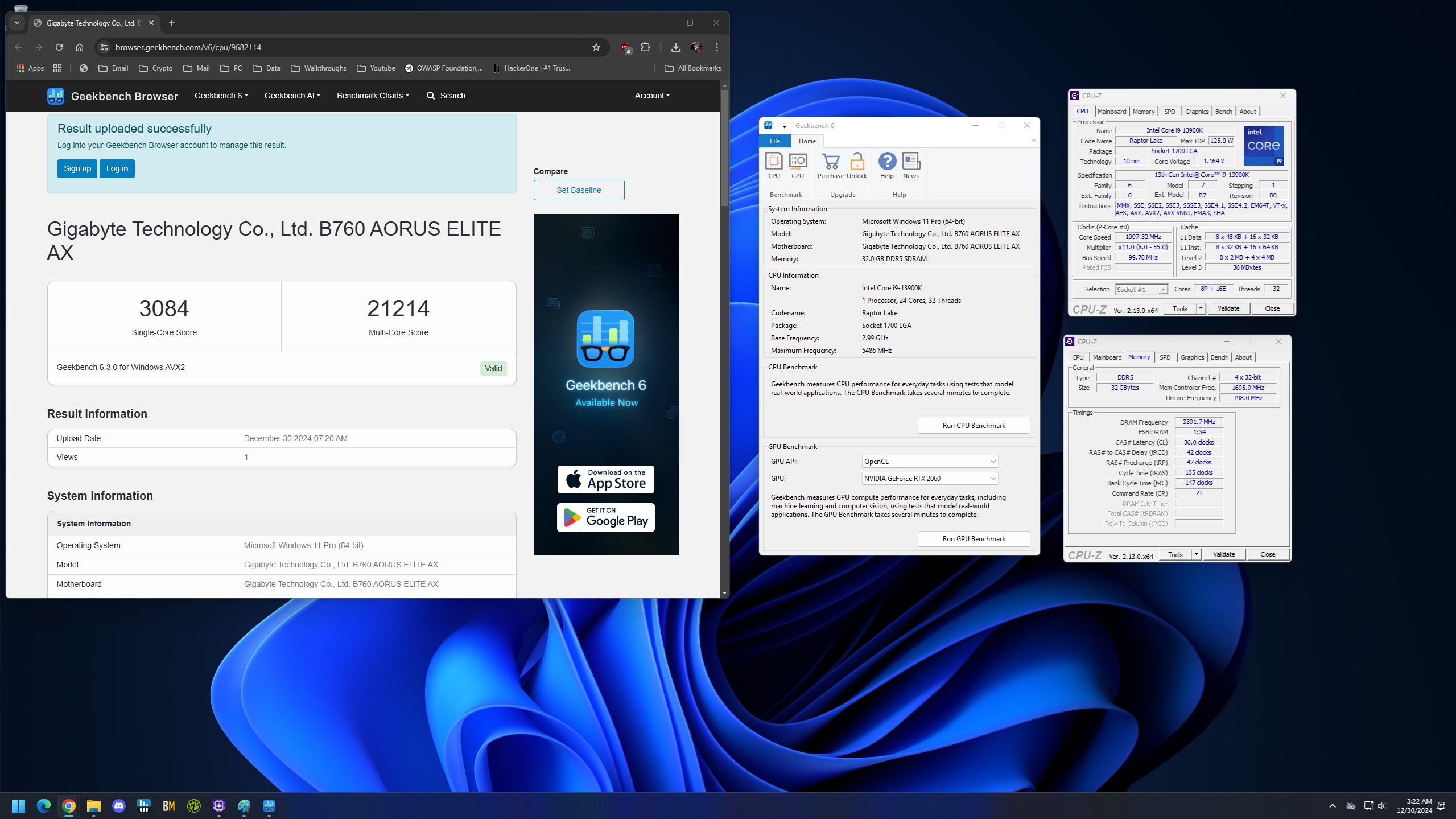The image size is (1456, 819).
Task: Switch to Geekbench 6 taskbar icon
Action: tap(269, 806)
